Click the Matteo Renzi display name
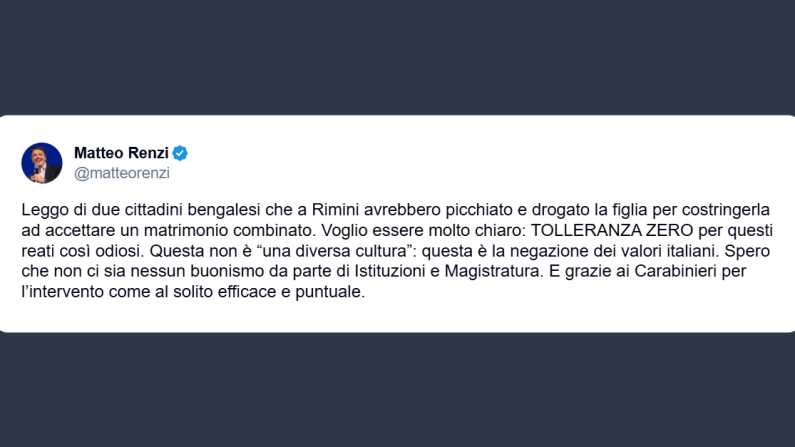The height and width of the screenshot is (447, 795). tap(121, 153)
